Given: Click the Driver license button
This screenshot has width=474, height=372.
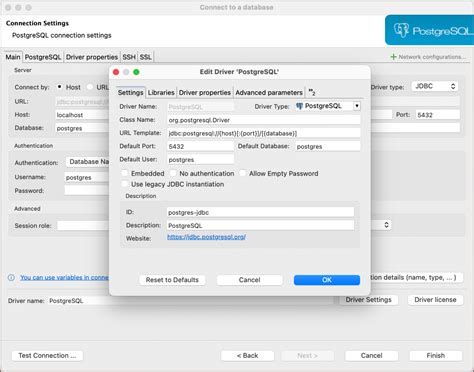Looking at the screenshot, I should pos(435,300).
